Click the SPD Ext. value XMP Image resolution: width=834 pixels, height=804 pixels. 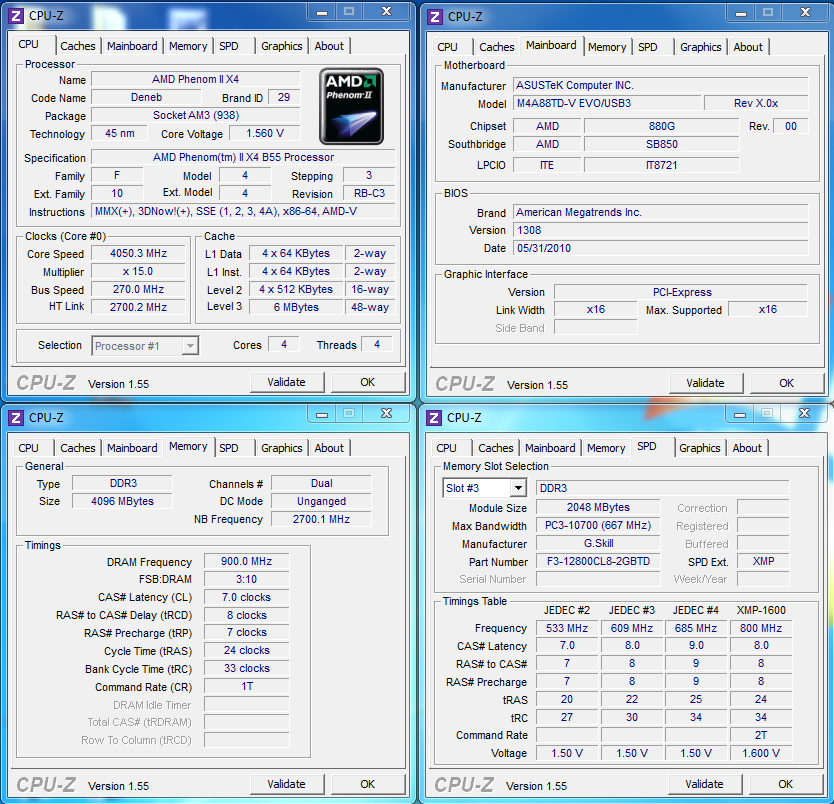[x=763, y=562]
